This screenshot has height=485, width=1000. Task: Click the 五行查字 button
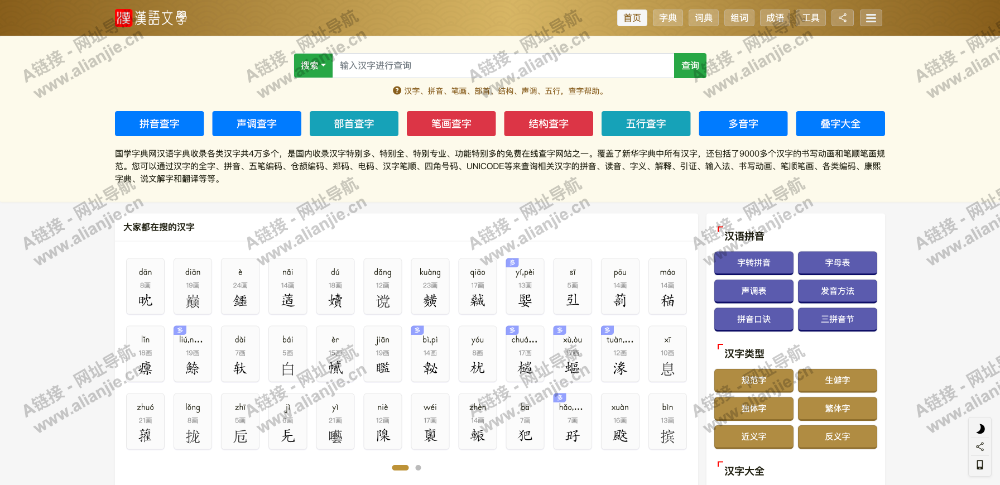(646, 124)
